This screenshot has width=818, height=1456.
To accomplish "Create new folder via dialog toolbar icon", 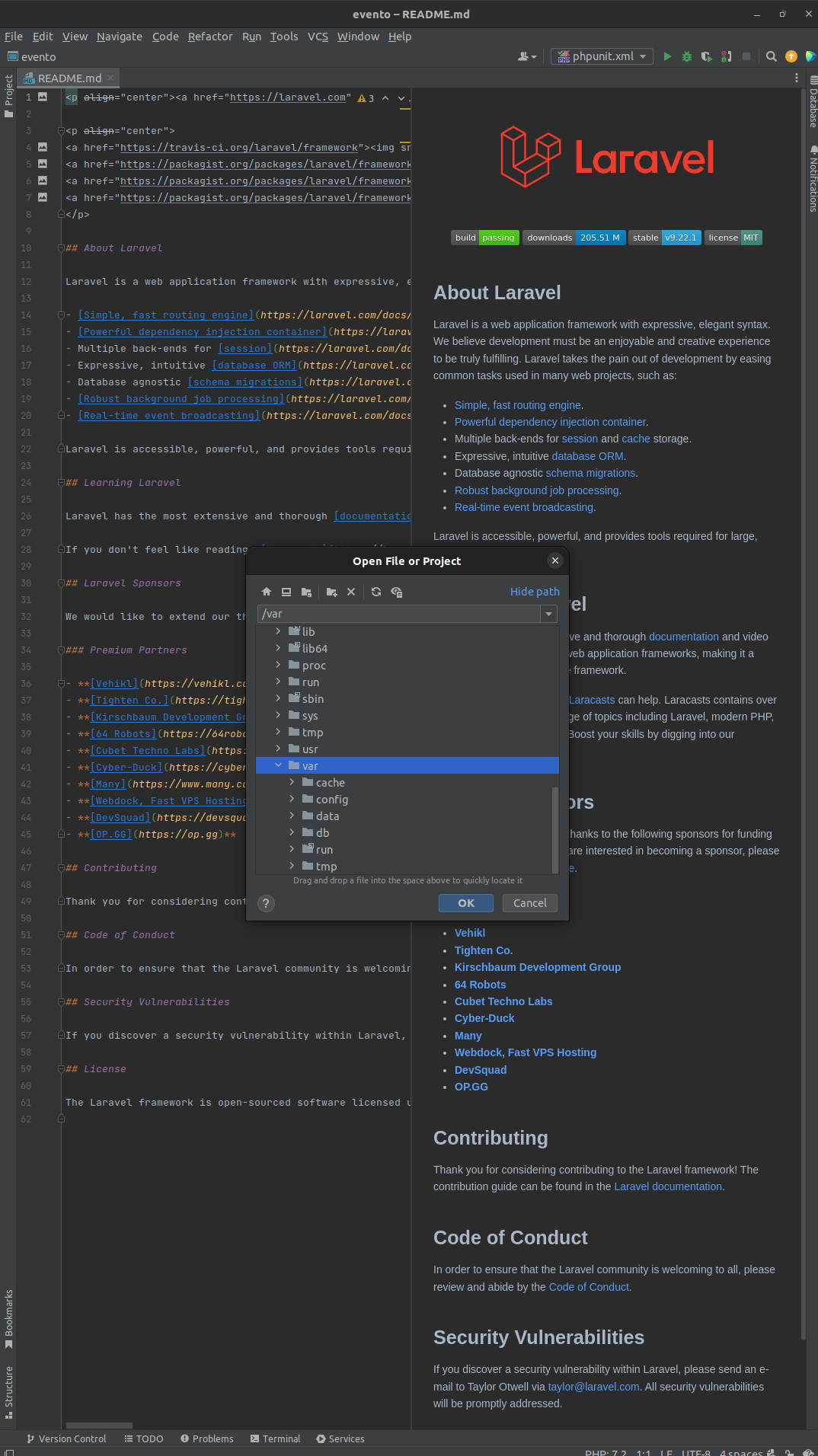I will pos(331,592).
